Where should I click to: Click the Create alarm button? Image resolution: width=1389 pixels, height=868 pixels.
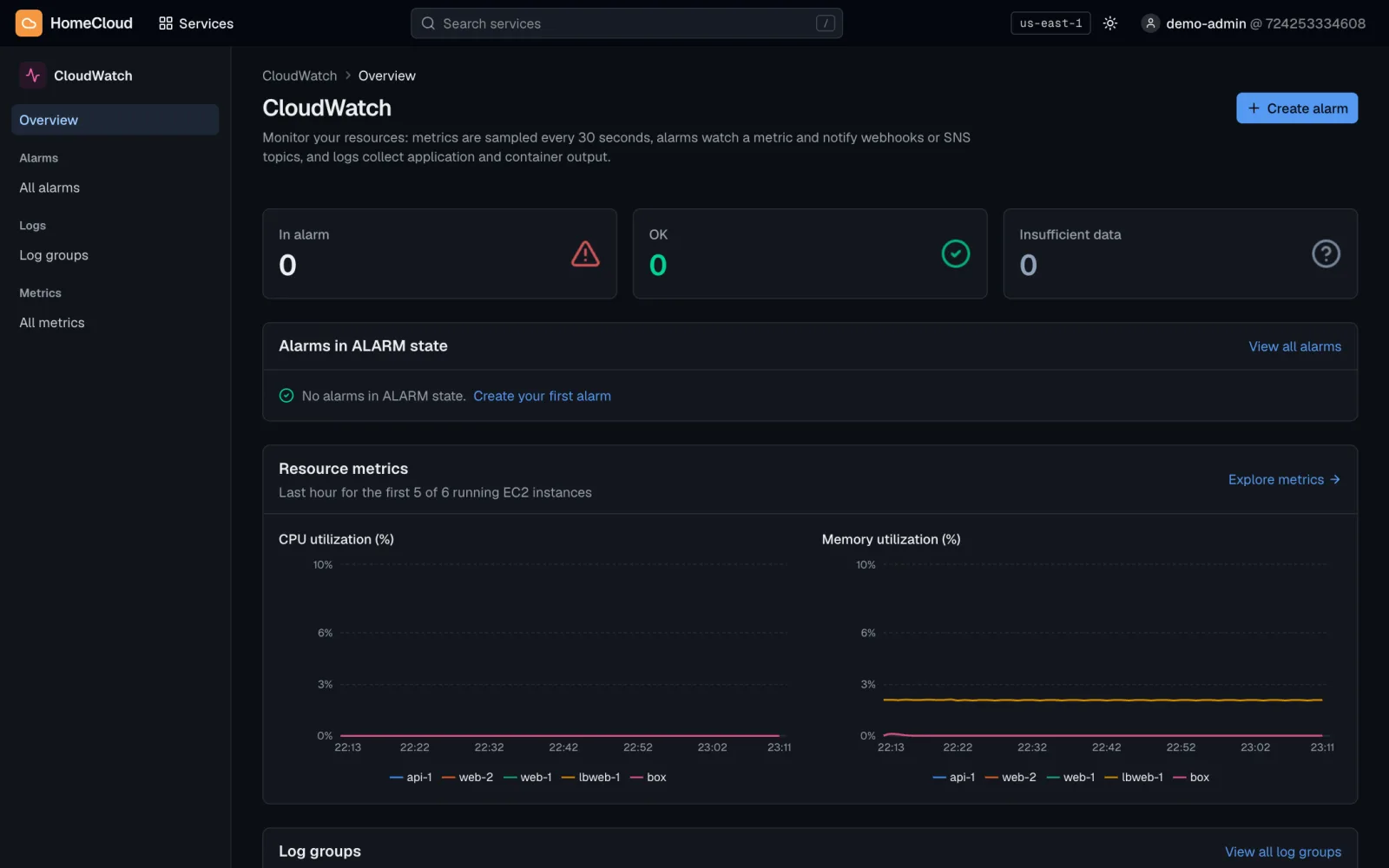point(1296,108)
